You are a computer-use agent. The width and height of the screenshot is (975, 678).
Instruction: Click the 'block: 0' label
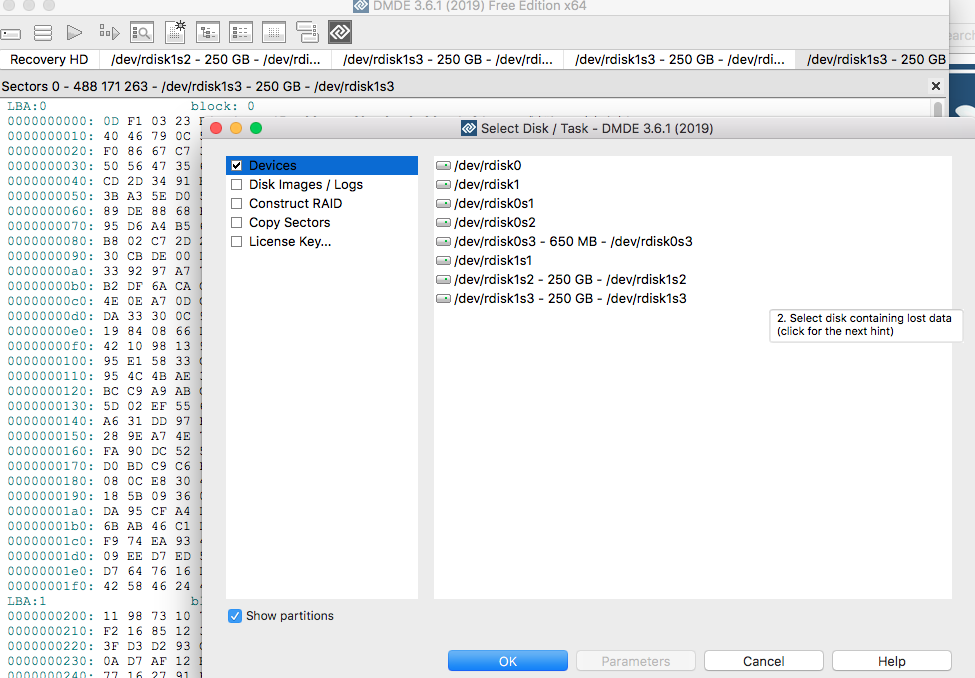tap(223, 106)
